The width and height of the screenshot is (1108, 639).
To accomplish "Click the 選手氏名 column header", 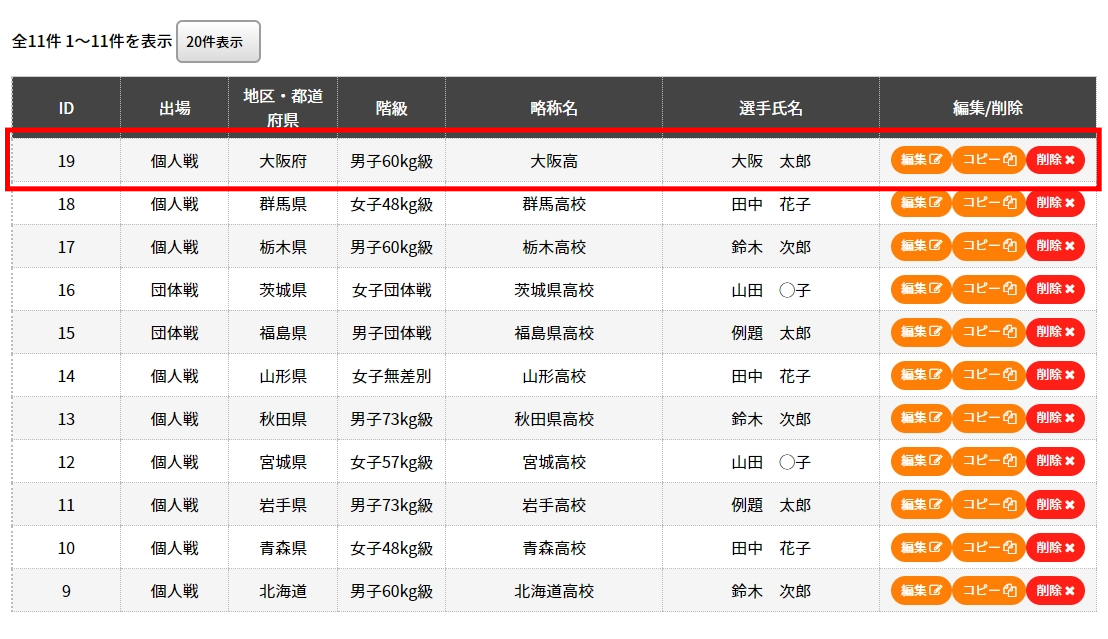I will click(x=770, y=108).
